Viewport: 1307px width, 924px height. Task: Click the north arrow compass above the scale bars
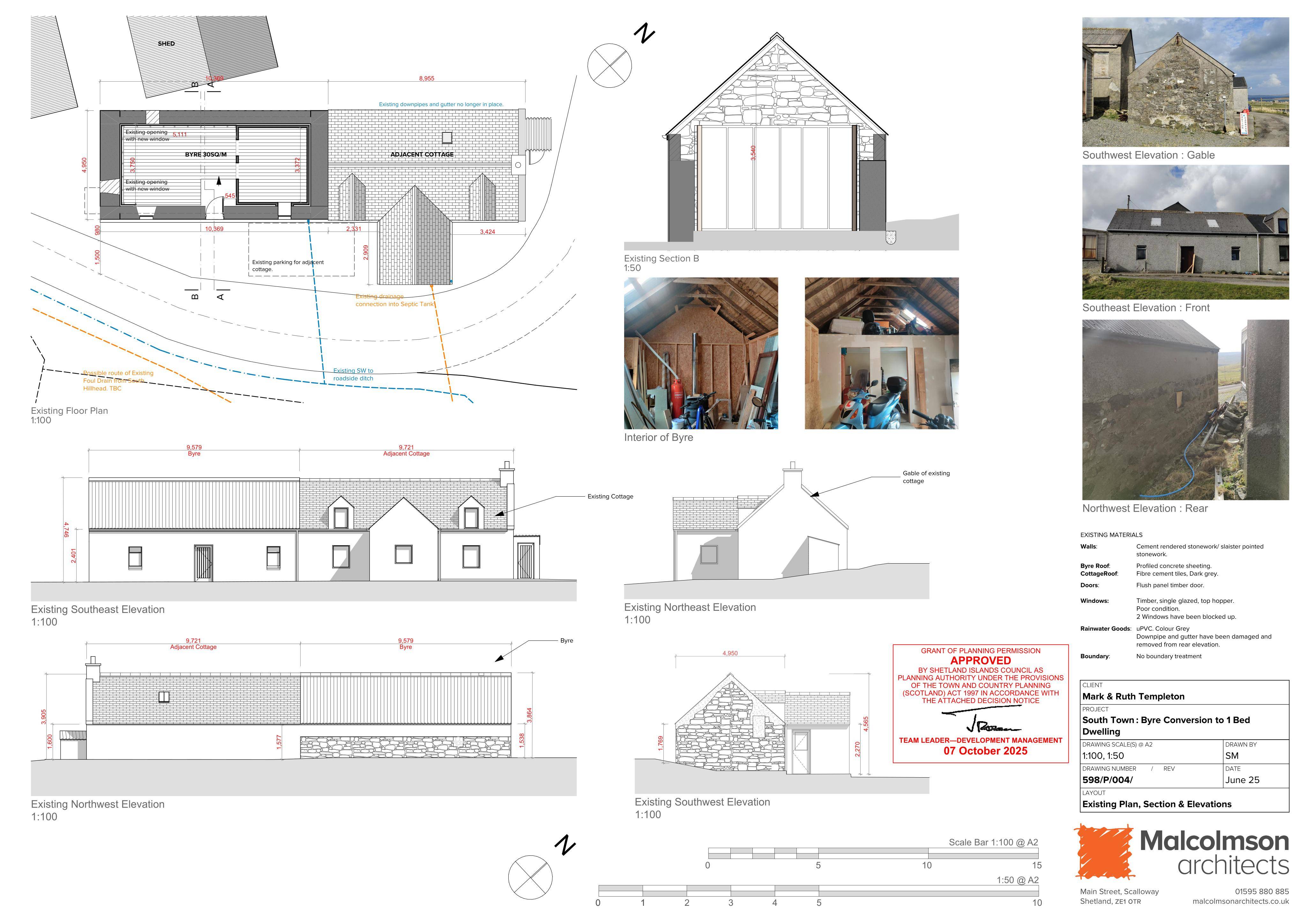pyautogui.click(x=530, y=877)
